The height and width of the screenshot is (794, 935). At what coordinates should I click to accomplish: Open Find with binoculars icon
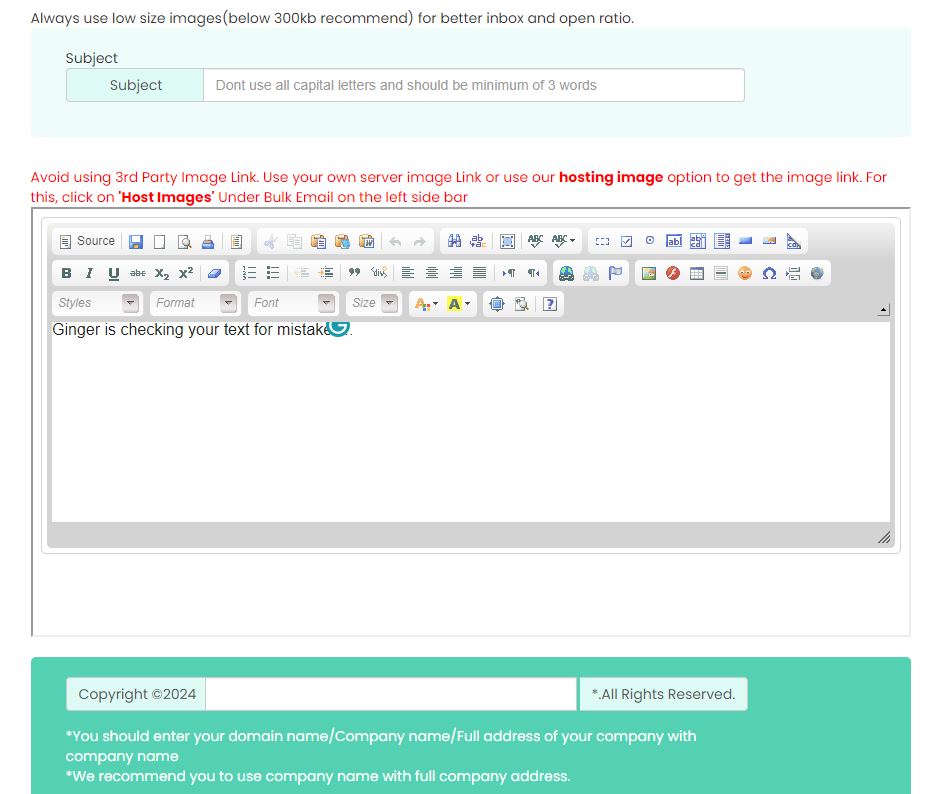(454, 241)
